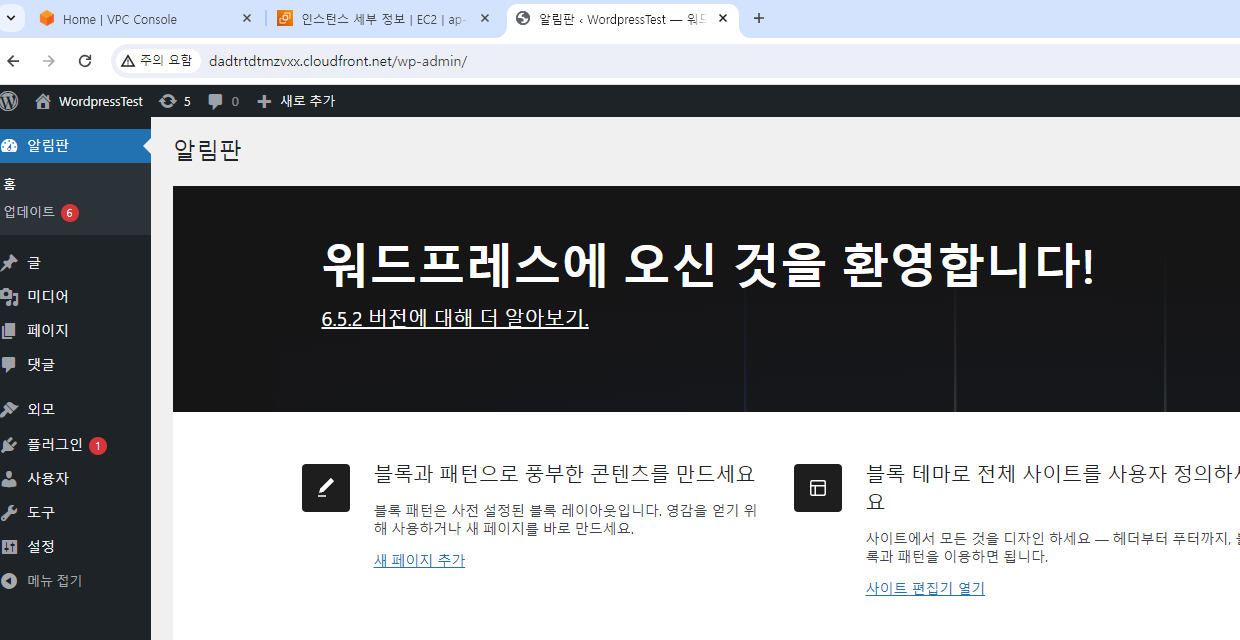Open the 홈 submenu item
Image resolution: width=1240 pixels, height=640 pixels.
pos(10,184)
